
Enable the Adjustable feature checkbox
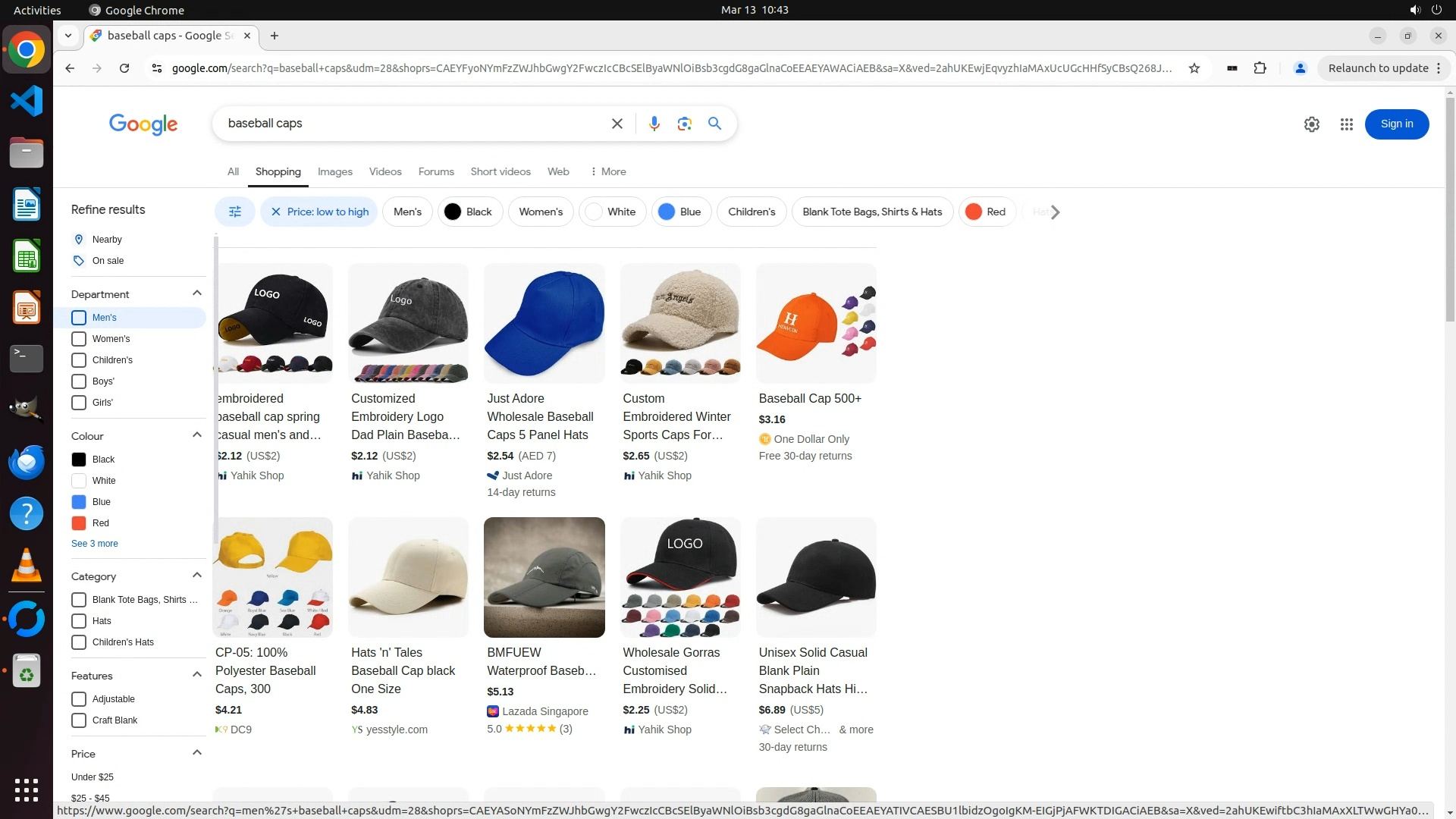79,699
